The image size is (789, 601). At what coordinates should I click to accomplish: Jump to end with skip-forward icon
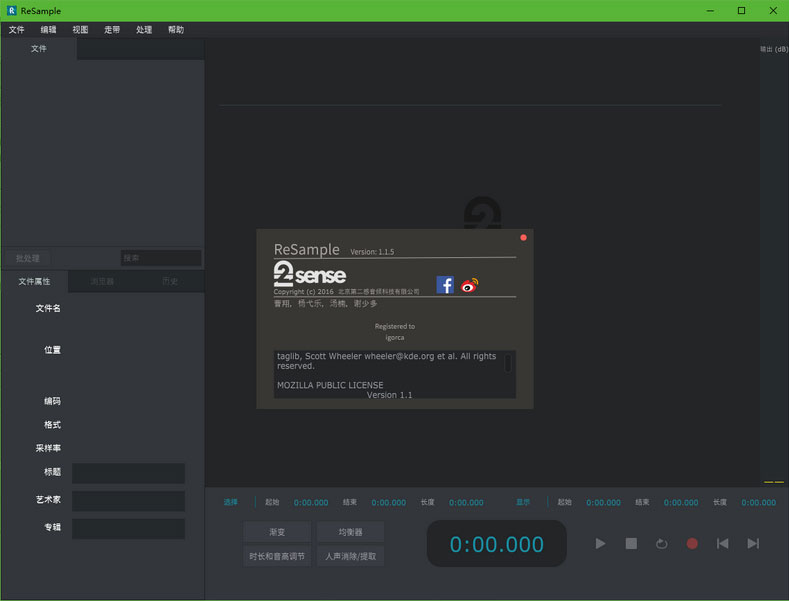753,544
